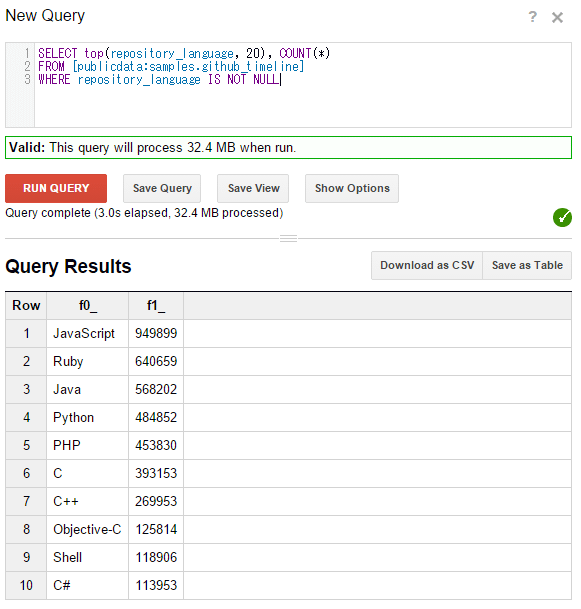
Task: Click the f0_ column header
Action: point(88,306)
